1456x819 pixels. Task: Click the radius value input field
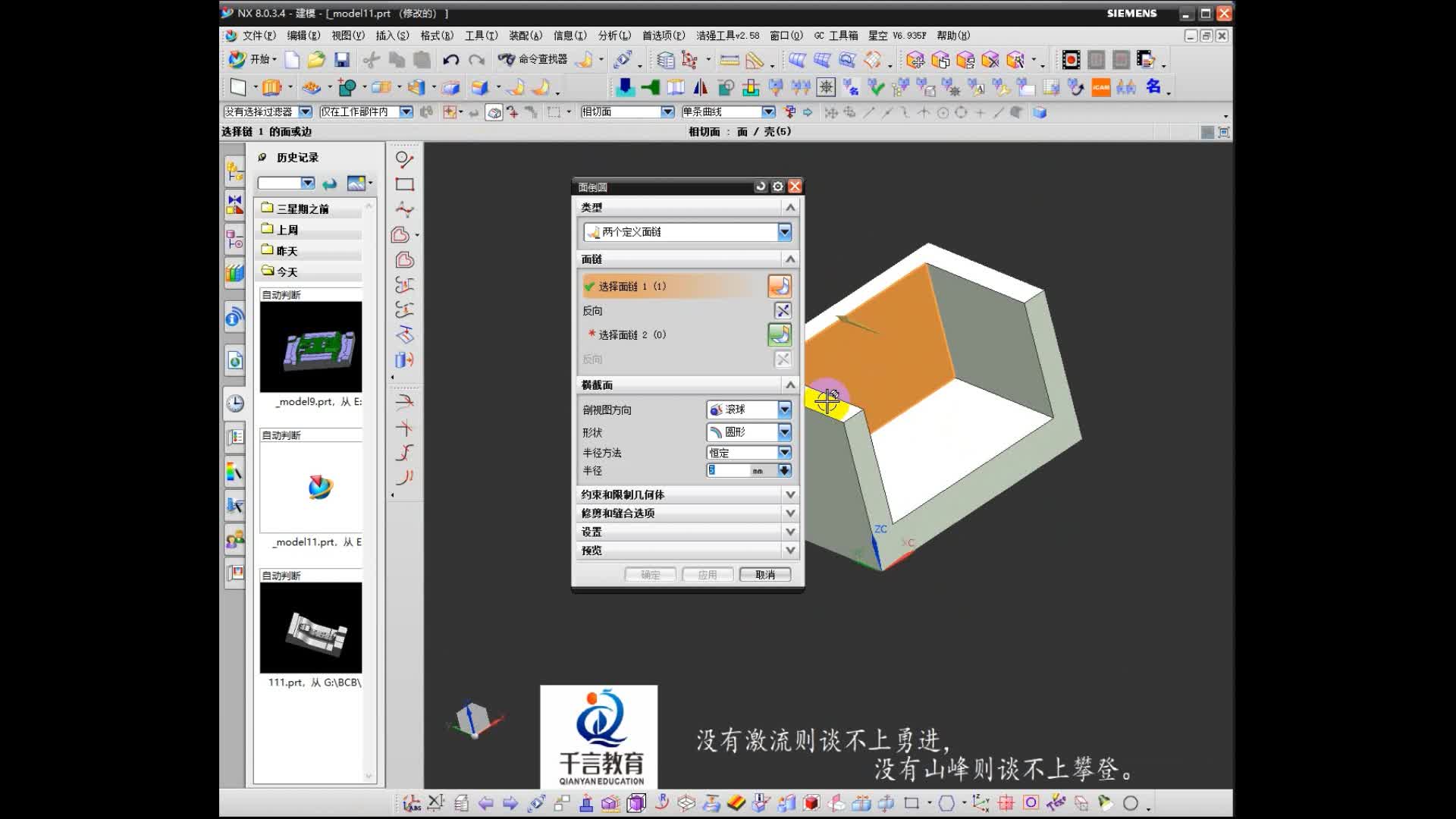[728, 470]
